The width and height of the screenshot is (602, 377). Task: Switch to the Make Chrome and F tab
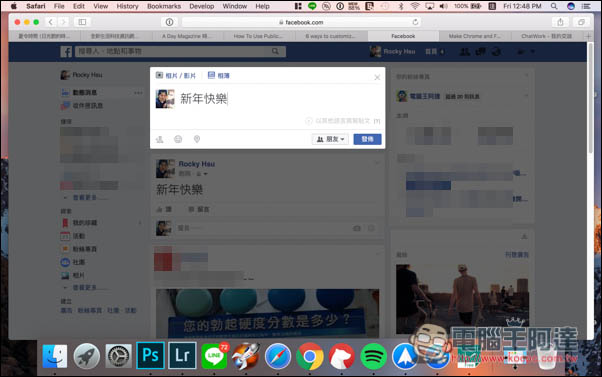click(x=475, y=36)
